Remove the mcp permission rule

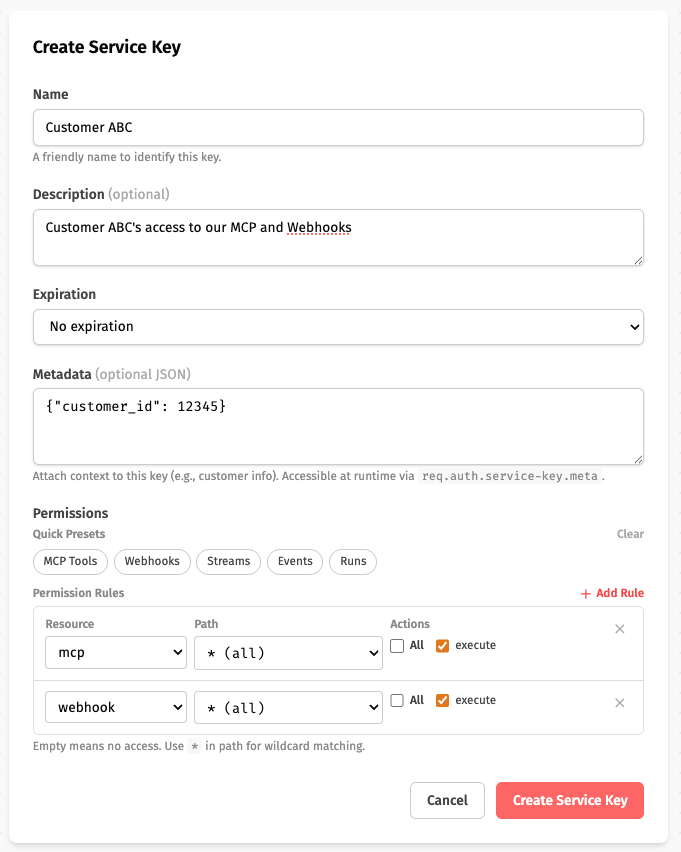coord(619,629)
